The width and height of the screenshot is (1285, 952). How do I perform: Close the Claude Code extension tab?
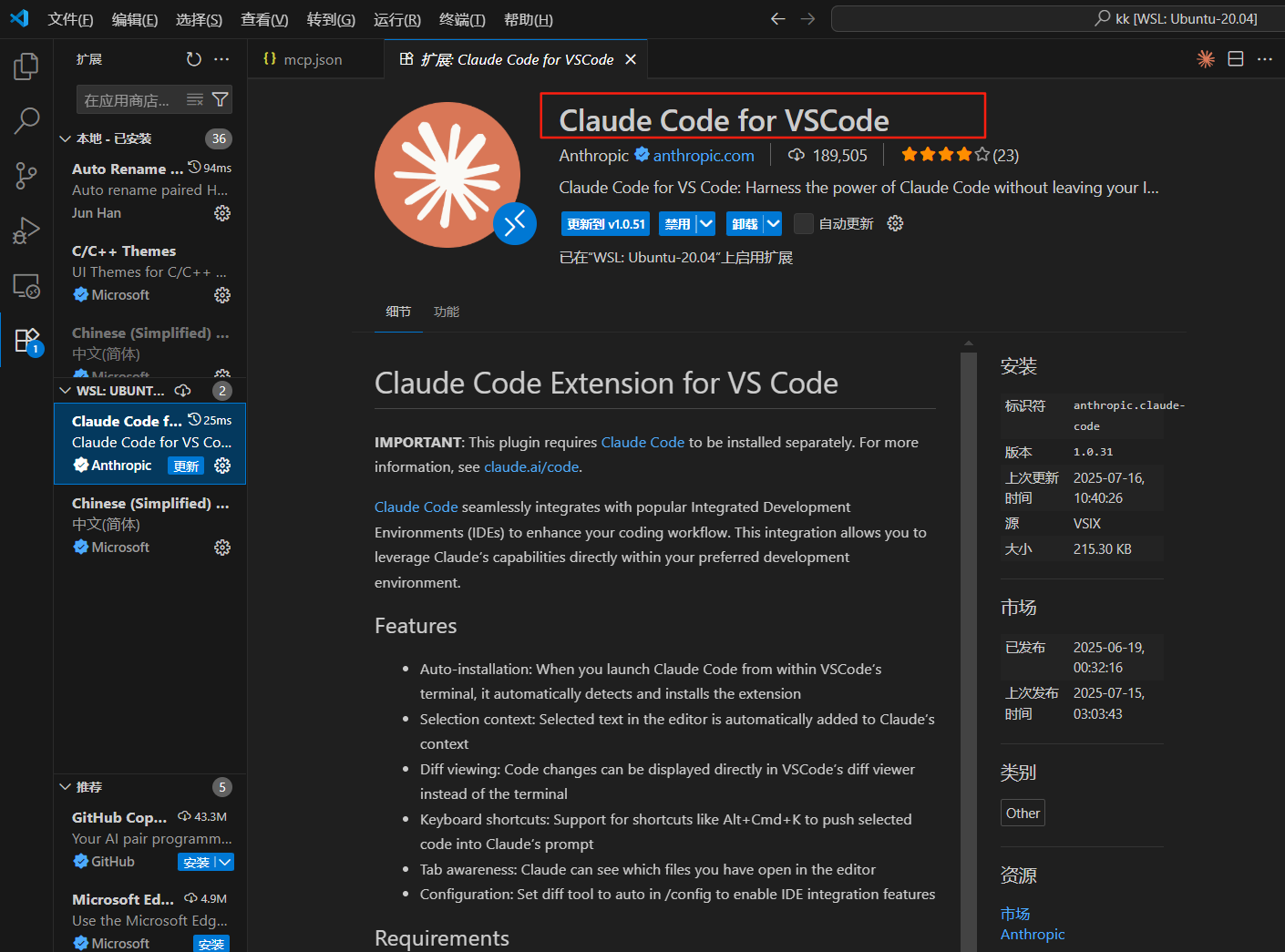pos(630,59)
